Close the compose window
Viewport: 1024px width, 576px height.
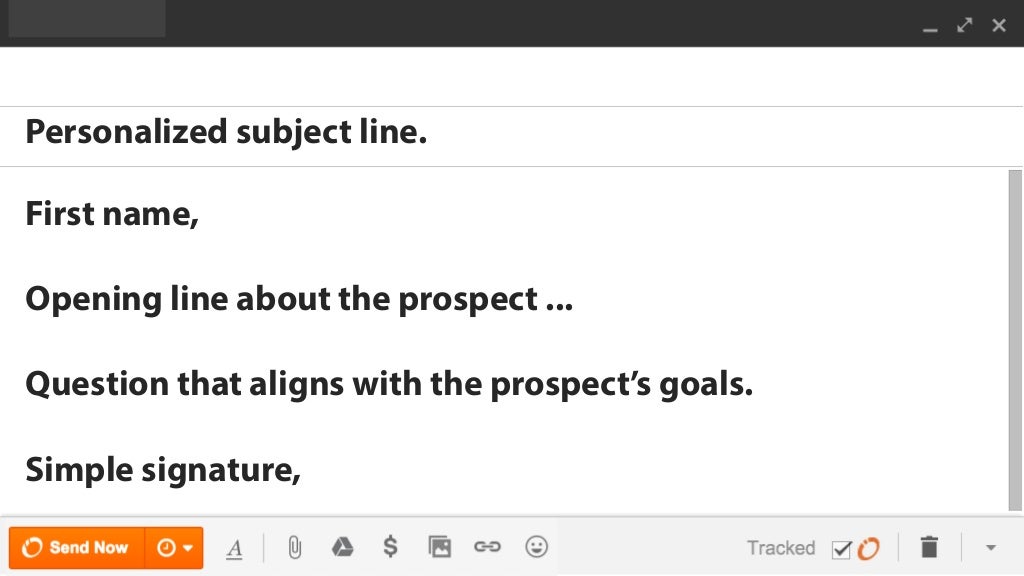click(x=999, y=25)
